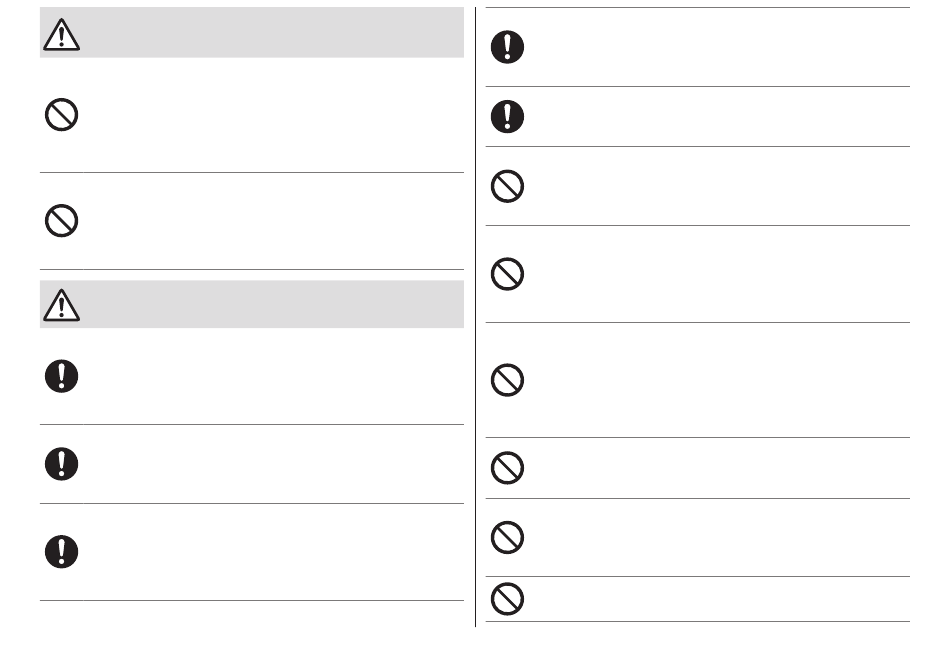Click the fourth prohibition icon in the right column

pyautogui.click(x=507, y=468)
